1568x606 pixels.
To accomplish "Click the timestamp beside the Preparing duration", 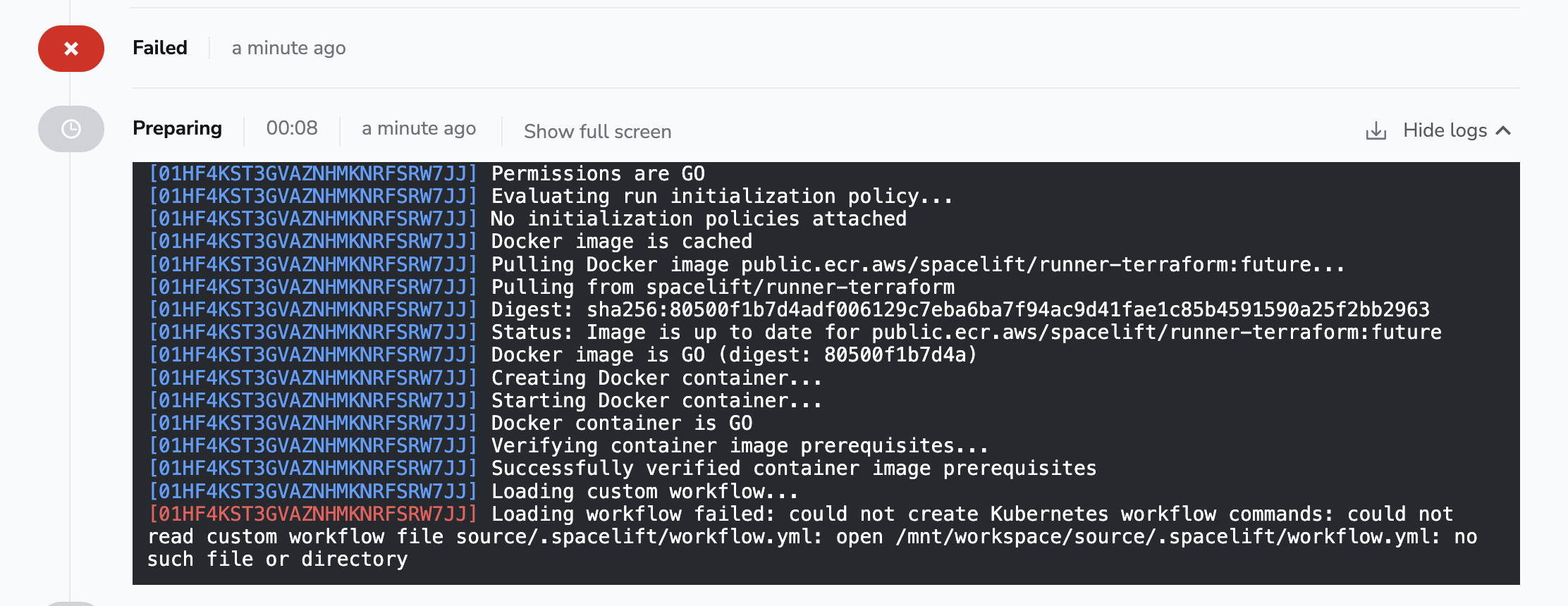I will click(418, 128).
